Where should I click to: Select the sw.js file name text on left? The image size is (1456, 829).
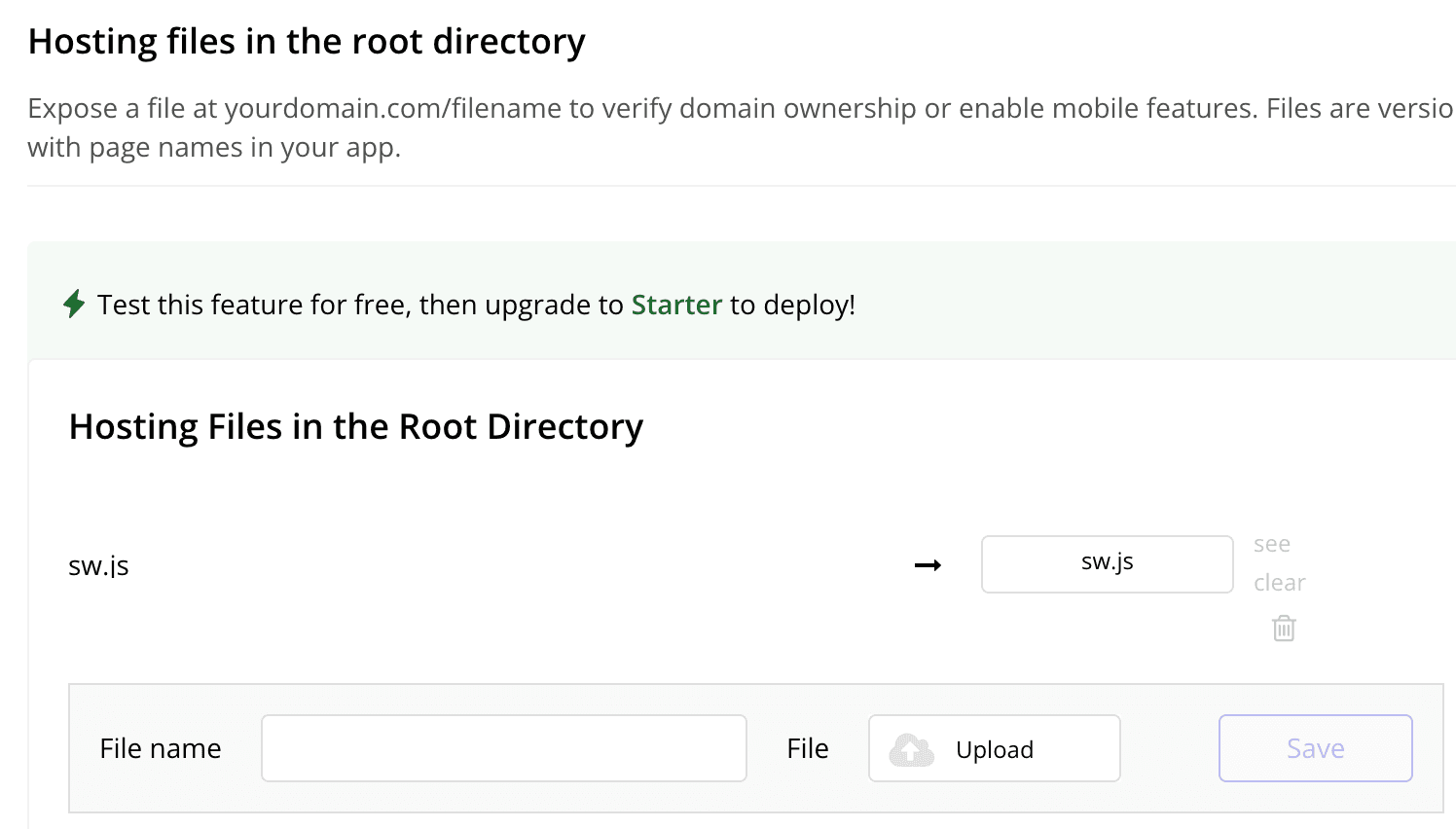coord(98,565)
